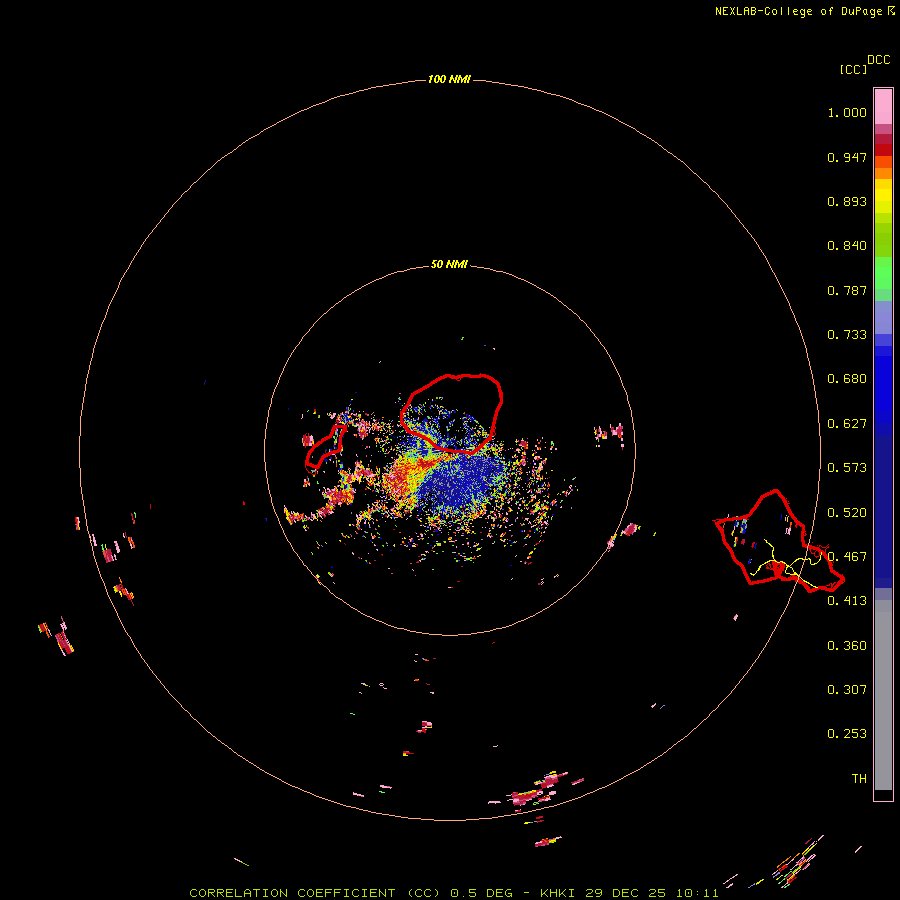Click the [CC] units label
The width and height of the screenshot is (900, 900).
(x=853, y=69)
